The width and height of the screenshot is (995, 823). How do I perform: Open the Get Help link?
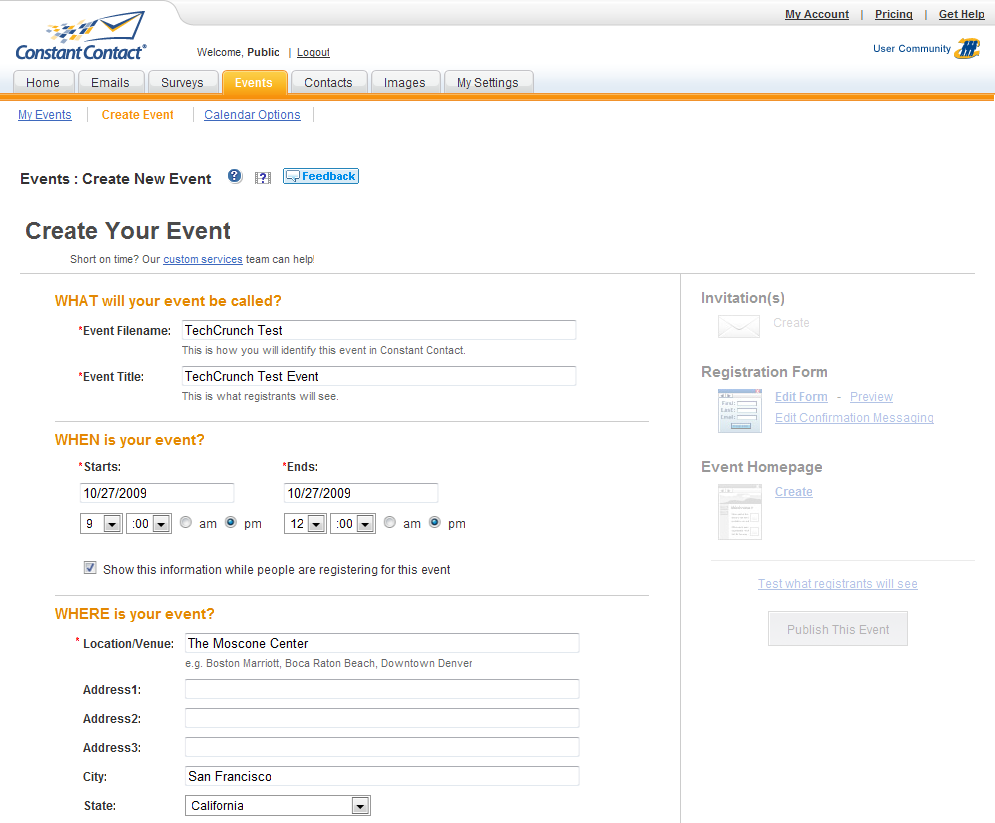click(x=961, y=14)
